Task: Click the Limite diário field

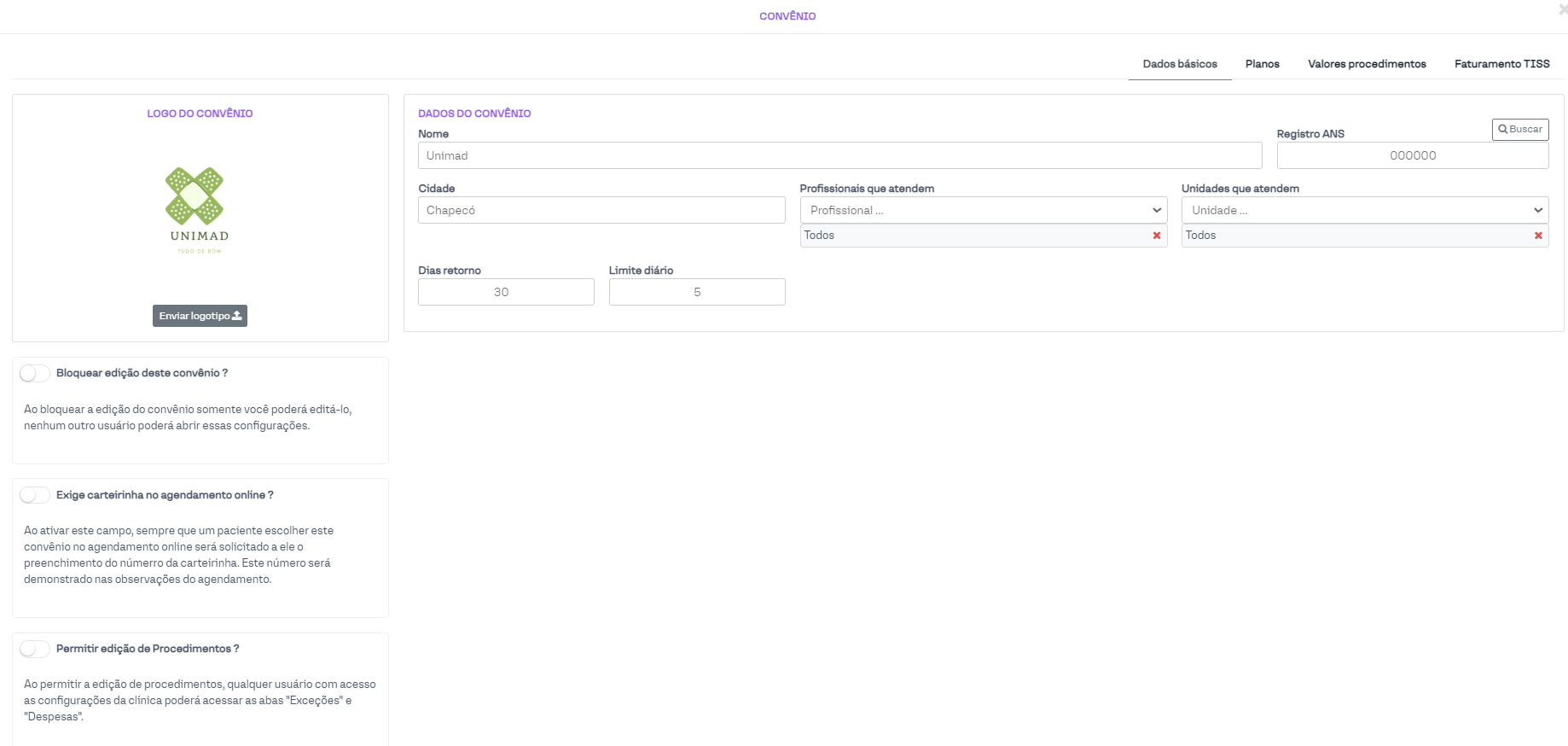Action: pyautogui.click(x=696, y=292)
